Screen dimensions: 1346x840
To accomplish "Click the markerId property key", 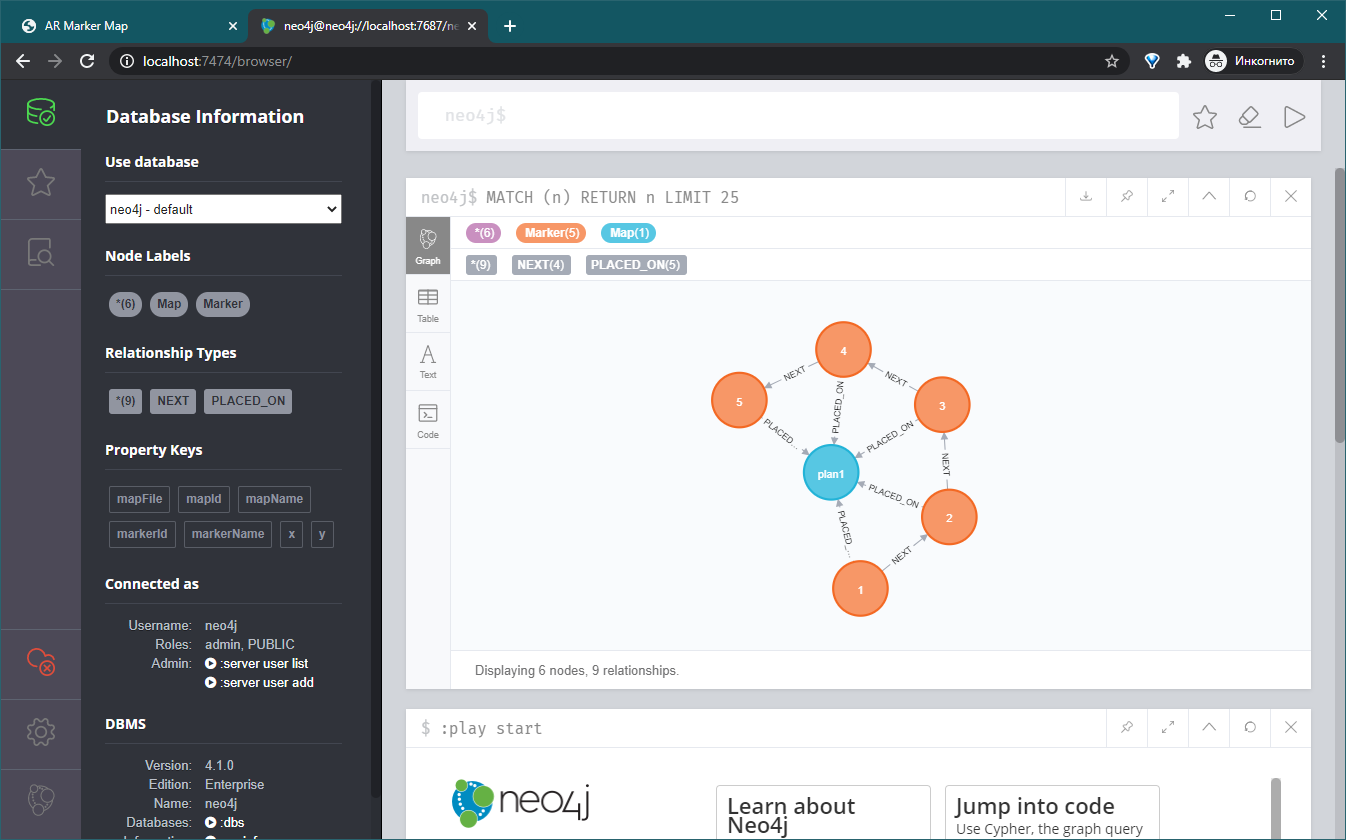I will (142, 534).
